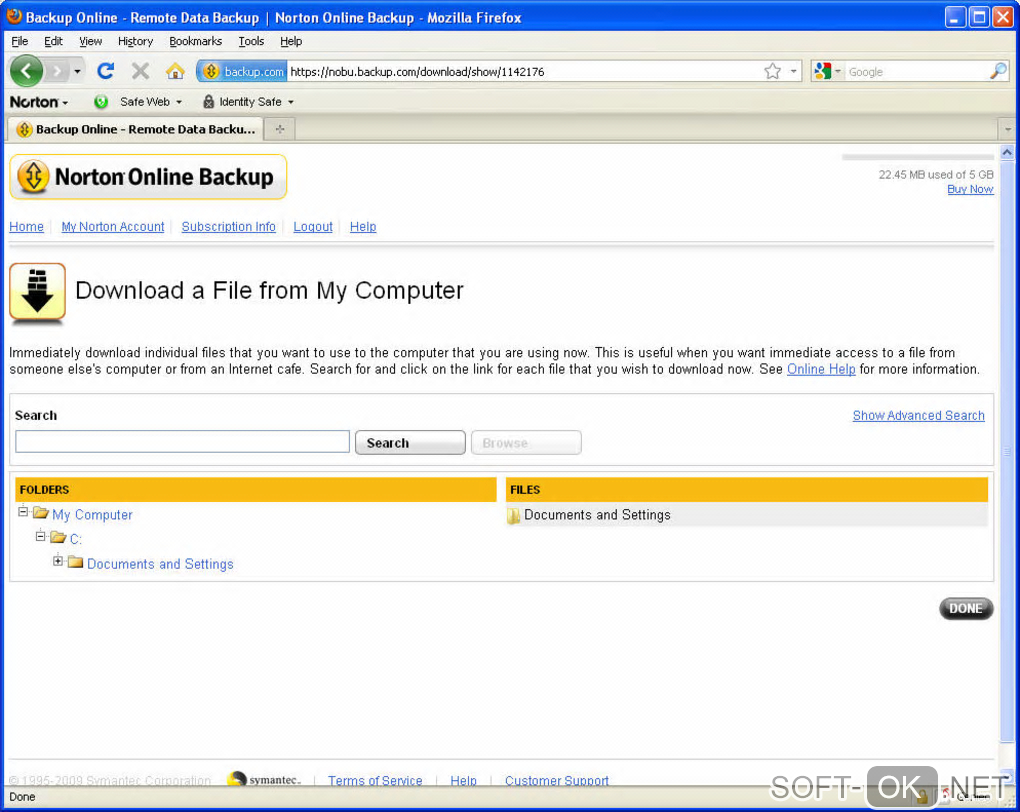Click the Documents and Settings tree folder icon
Viewport: 1020px width, 812px height.
75,562
